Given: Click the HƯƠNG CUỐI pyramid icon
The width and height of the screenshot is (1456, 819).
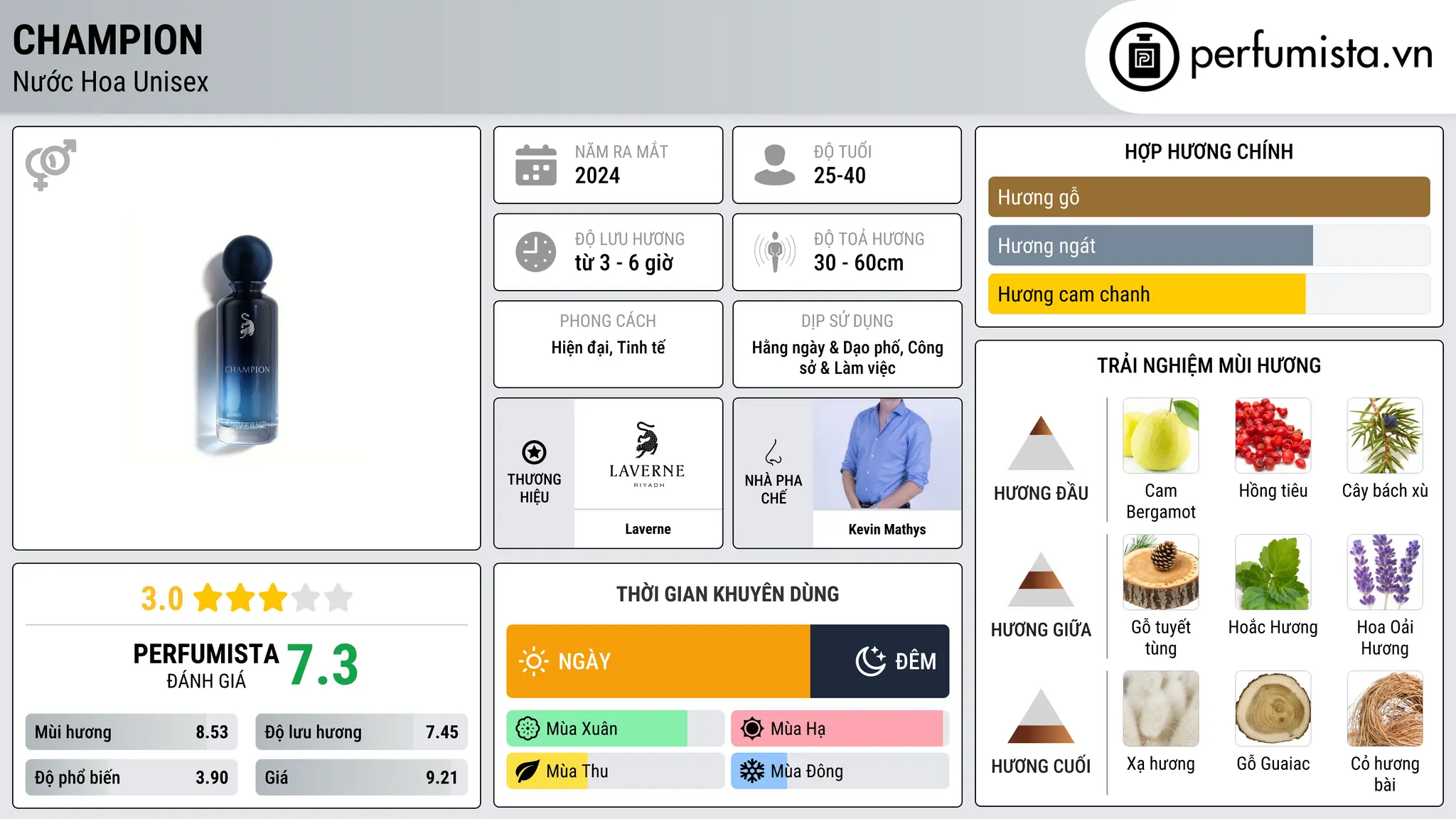Looking at the screenshot, I should pyautogui.click(x=1041, y=716).
